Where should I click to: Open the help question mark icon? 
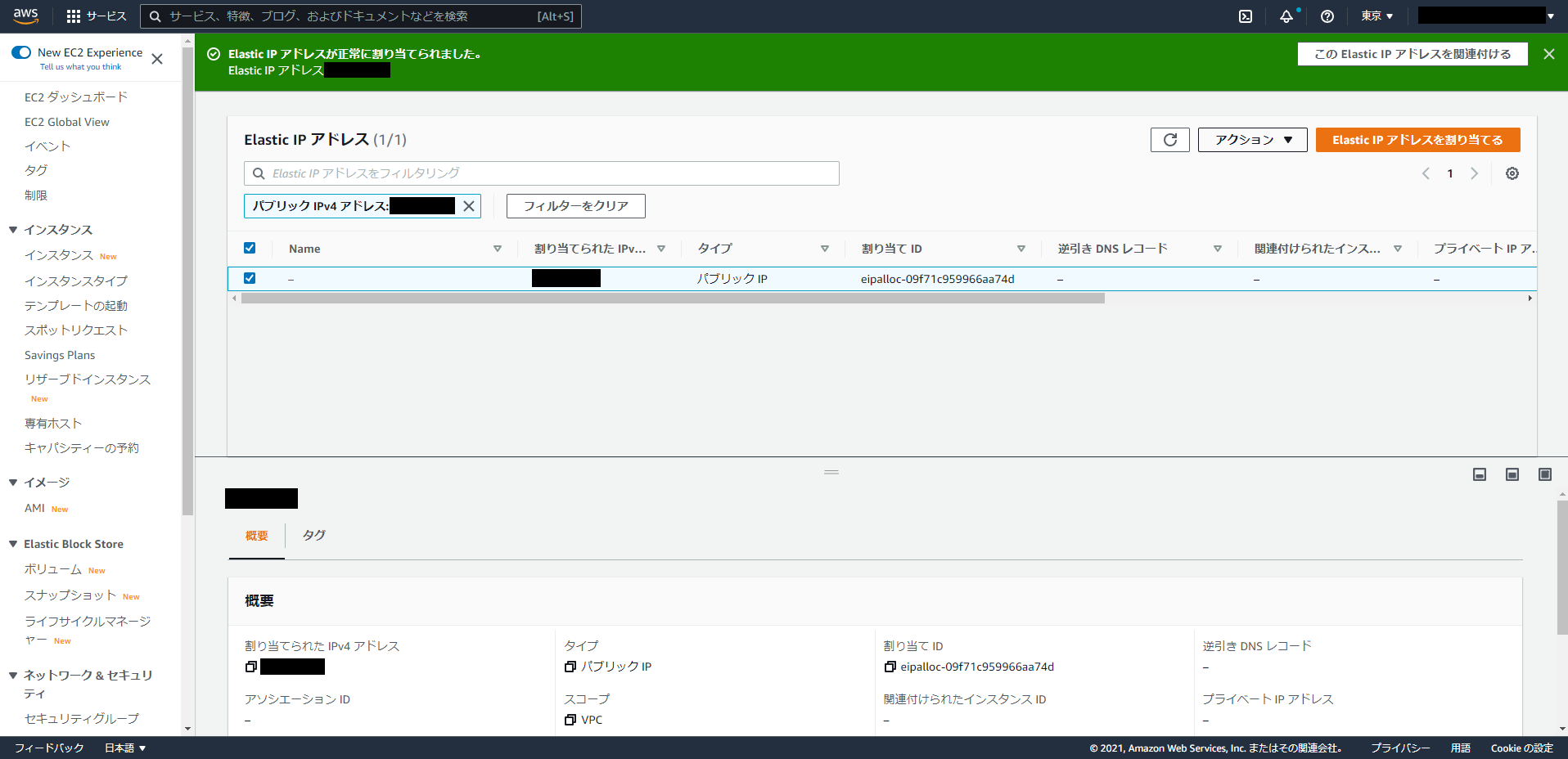pyautogui.click(x=1327, y=16)
